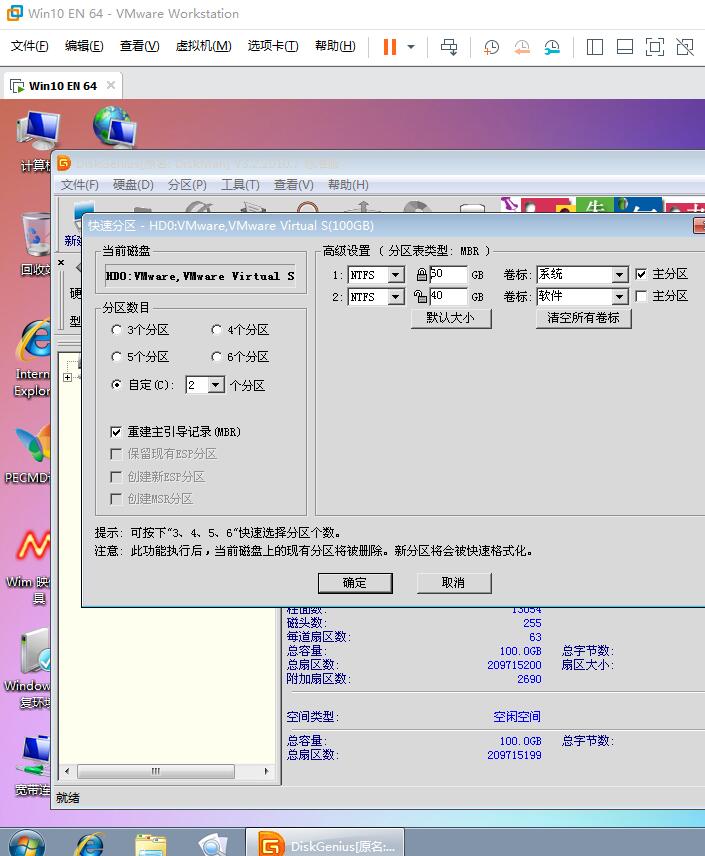
Task: Click the 创建新ESP分区 checkbox
Action: coord(116,477)
